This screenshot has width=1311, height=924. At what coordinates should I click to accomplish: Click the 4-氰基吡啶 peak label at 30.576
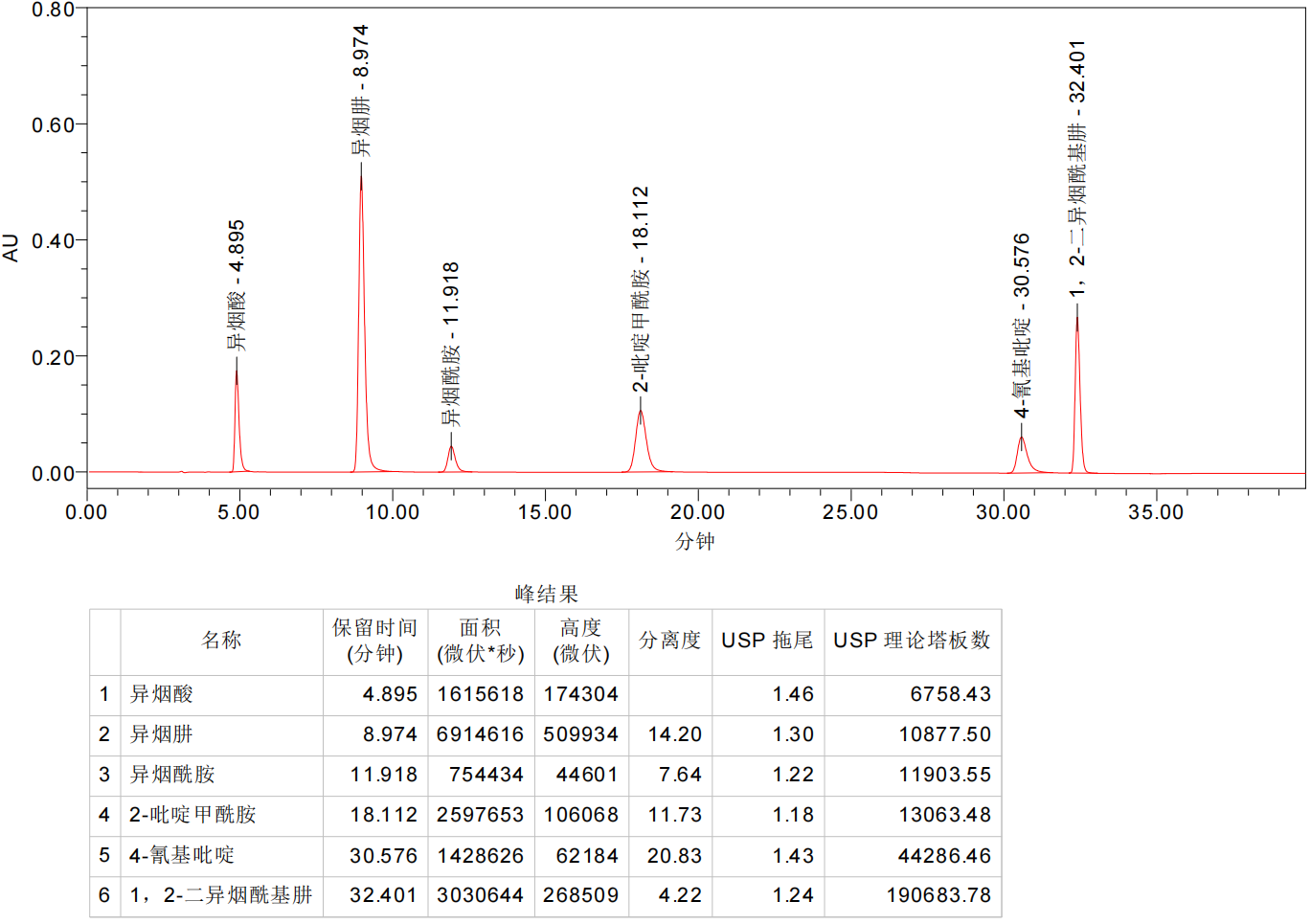coord(1022,325)
